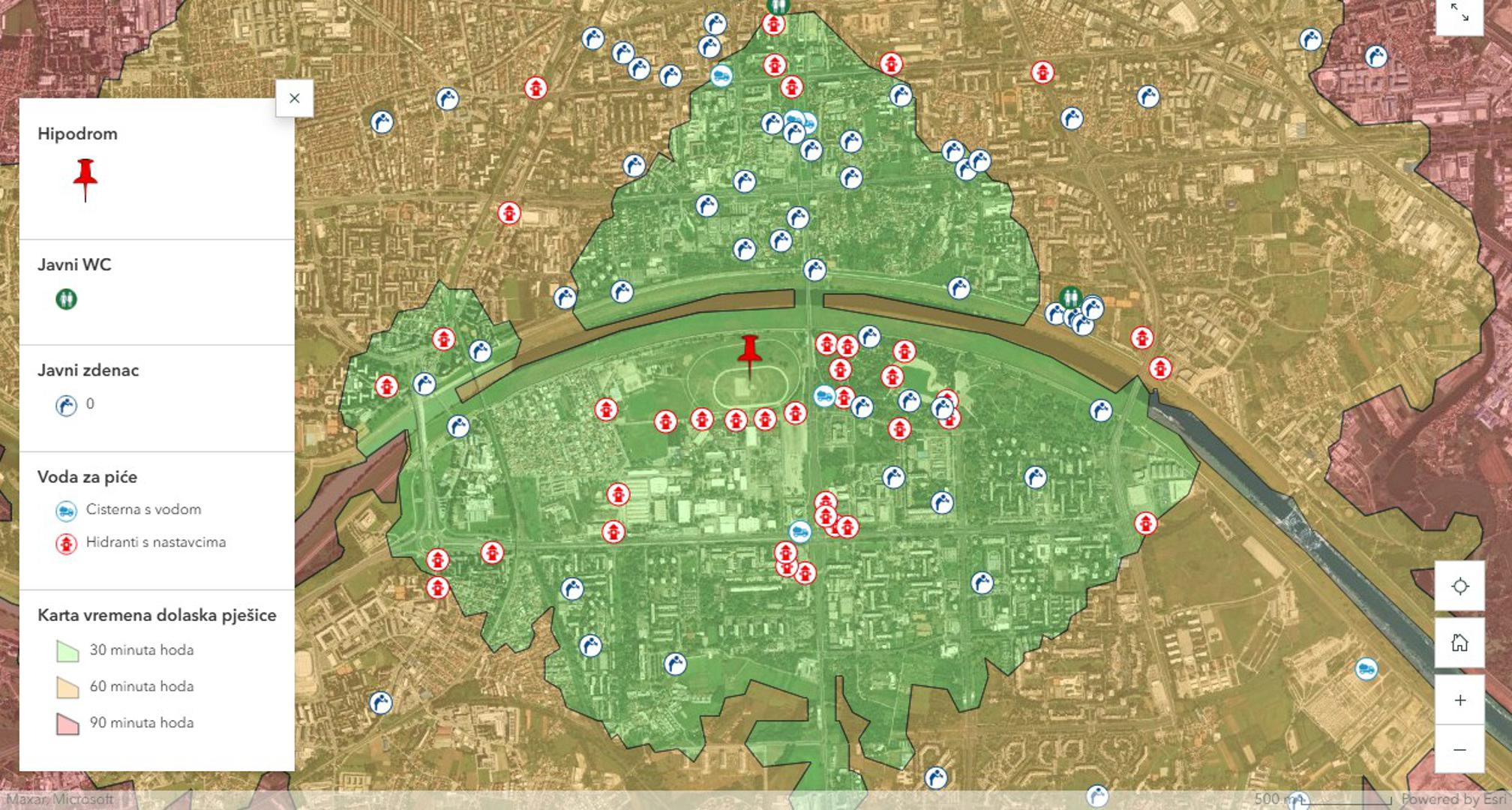Image resolution: width=1512 pixels, height=810 pixels.
Task: Click the Cisterna s vodom legend icon
Action: (x=66, y=511)
